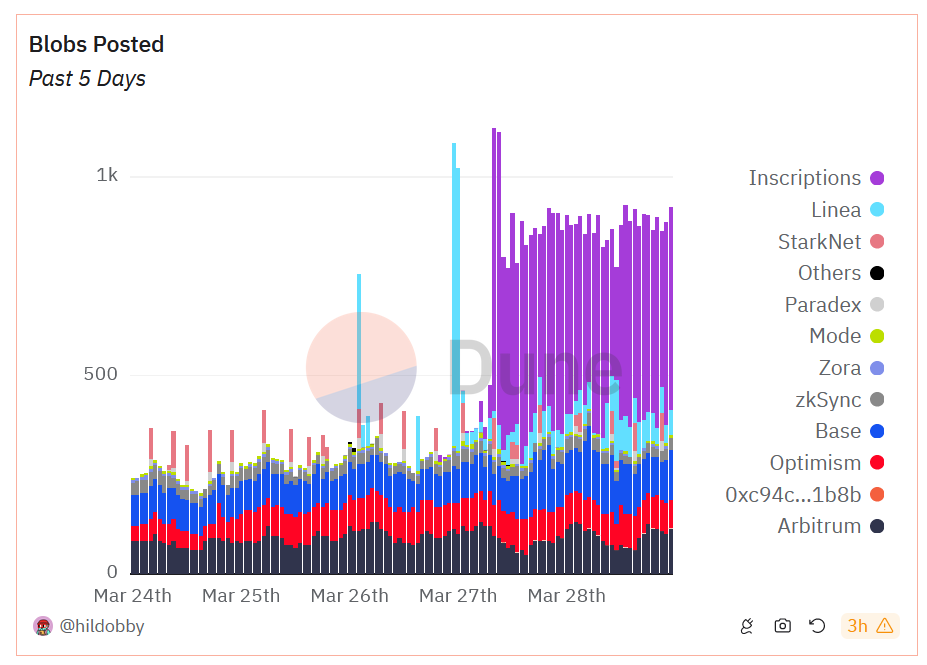Click the plug icon in the footer toolbar
Image resolution: width=927 pixels, height=665 pixels.
click(x=747, y=626)
